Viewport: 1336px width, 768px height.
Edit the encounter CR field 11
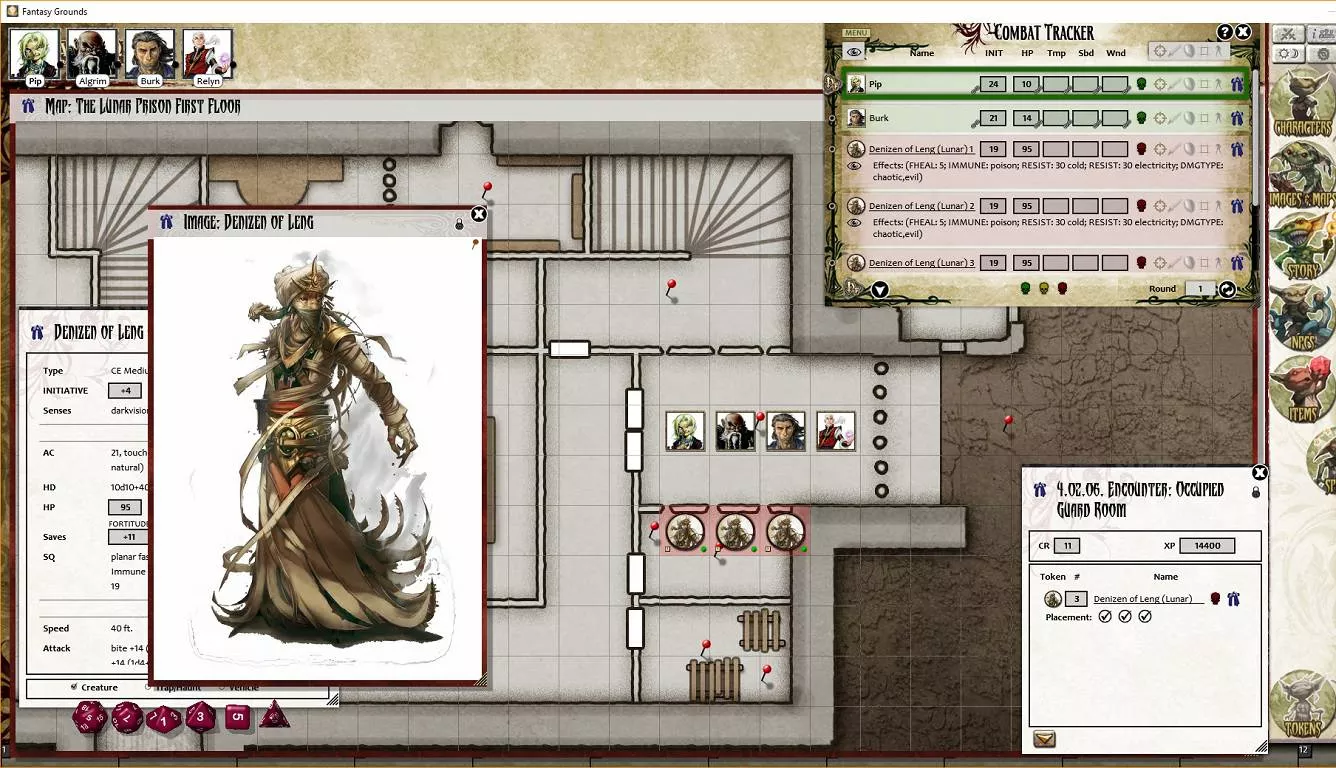point(1066,545)
